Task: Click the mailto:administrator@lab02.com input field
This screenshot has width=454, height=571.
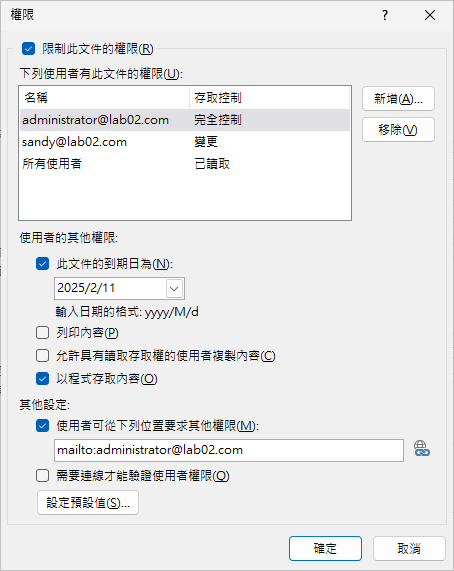Action: point(229,450)
